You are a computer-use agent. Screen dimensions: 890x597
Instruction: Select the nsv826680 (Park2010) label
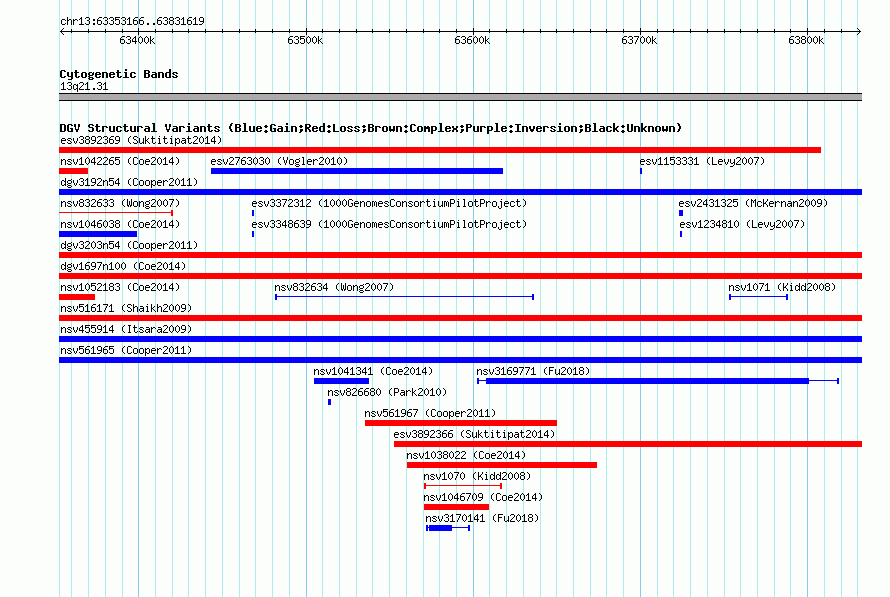(x=387, y=392)
